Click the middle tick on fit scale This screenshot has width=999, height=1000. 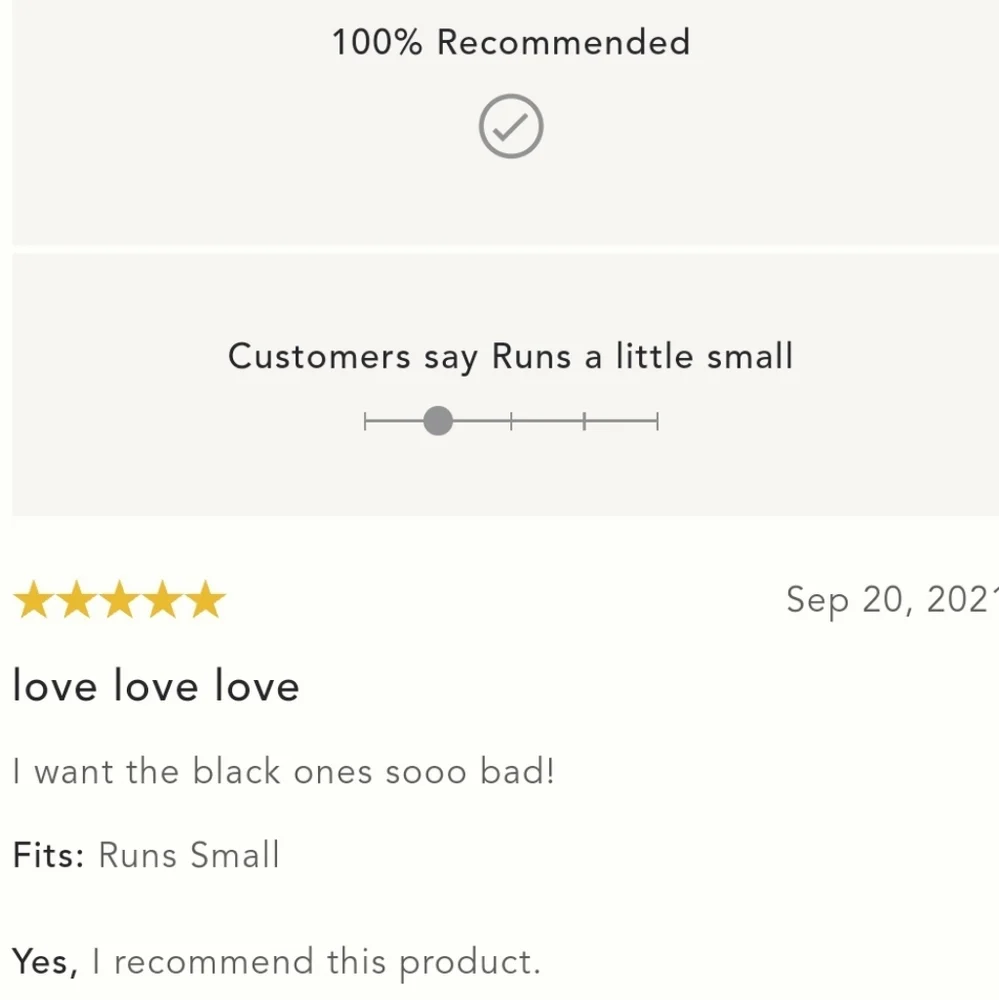pos(511,421)
